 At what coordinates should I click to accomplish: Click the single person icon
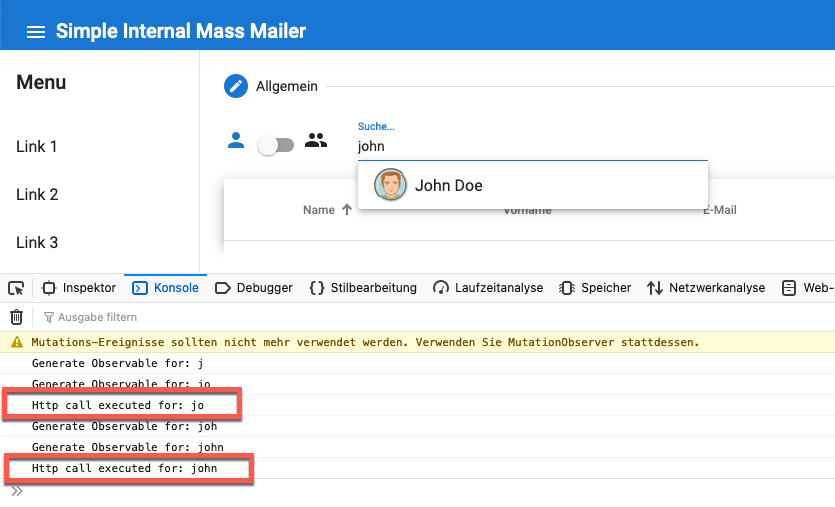(x=236, y=141)
